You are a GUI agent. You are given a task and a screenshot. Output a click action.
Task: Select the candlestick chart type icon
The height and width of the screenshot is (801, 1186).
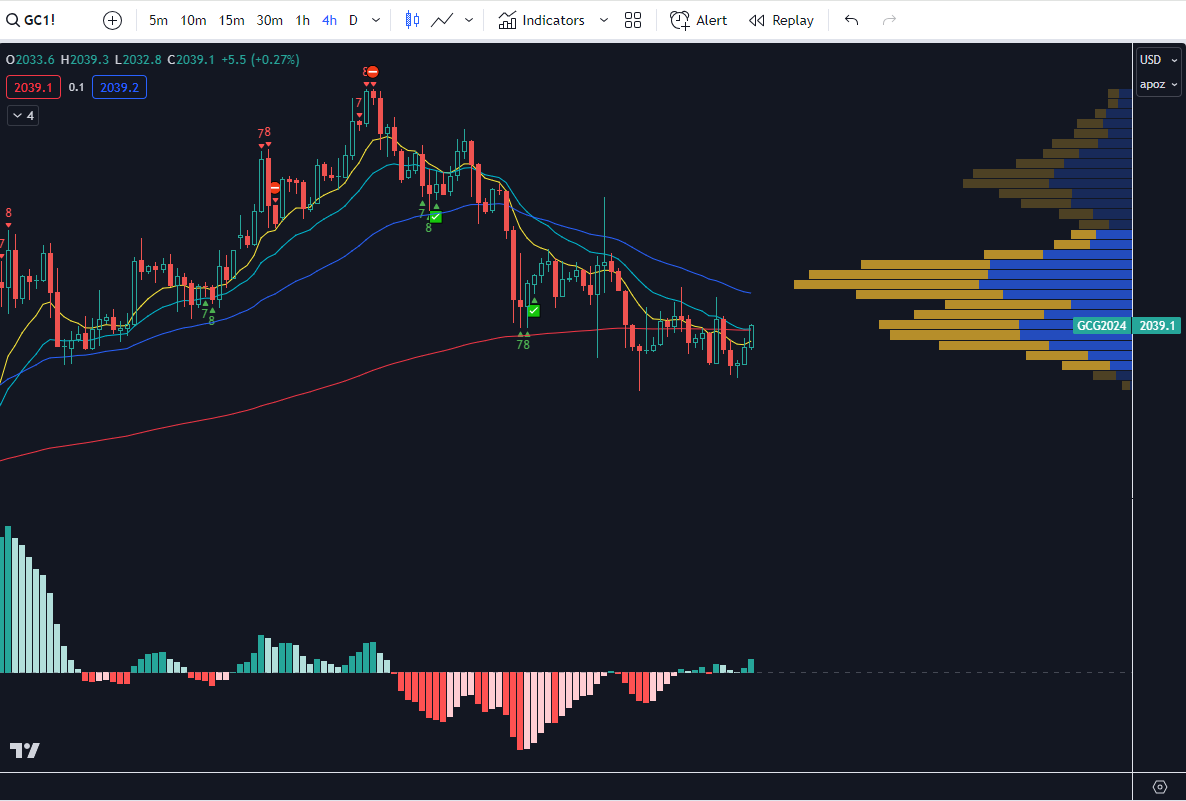(412, 20)
